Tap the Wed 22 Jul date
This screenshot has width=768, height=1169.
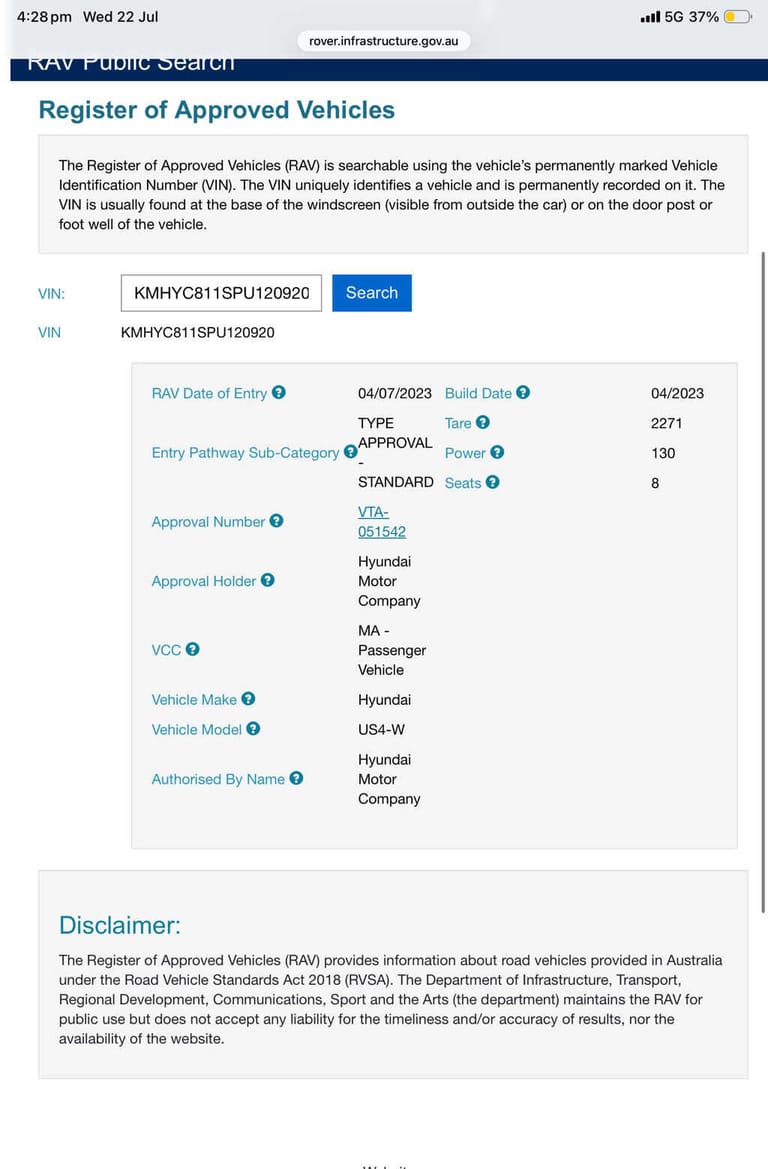pyautogui.click(x=121, y=16)
